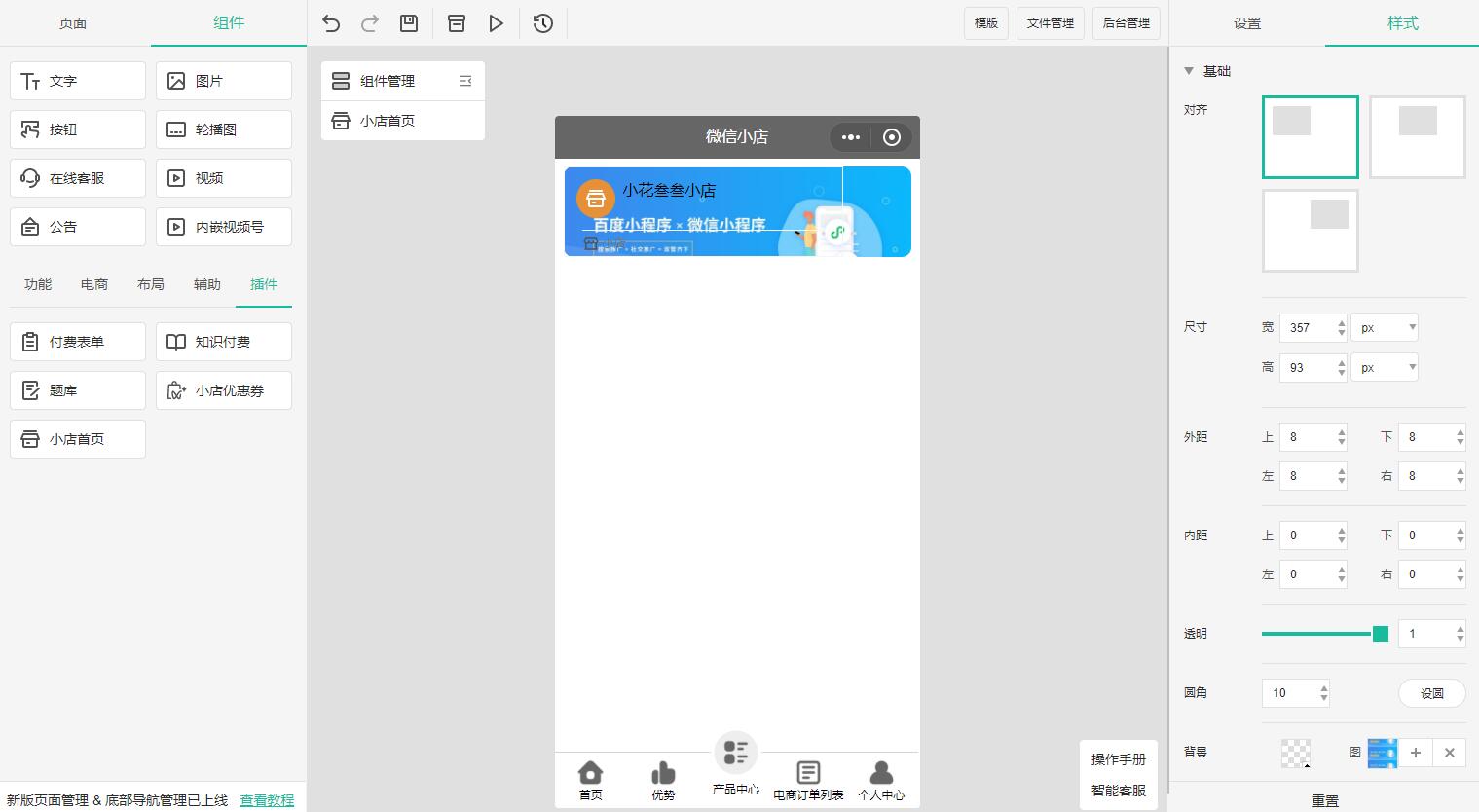Screen dimensions: 1479x812
Task: Open 布局 component category tab
Action: point(151,284)
